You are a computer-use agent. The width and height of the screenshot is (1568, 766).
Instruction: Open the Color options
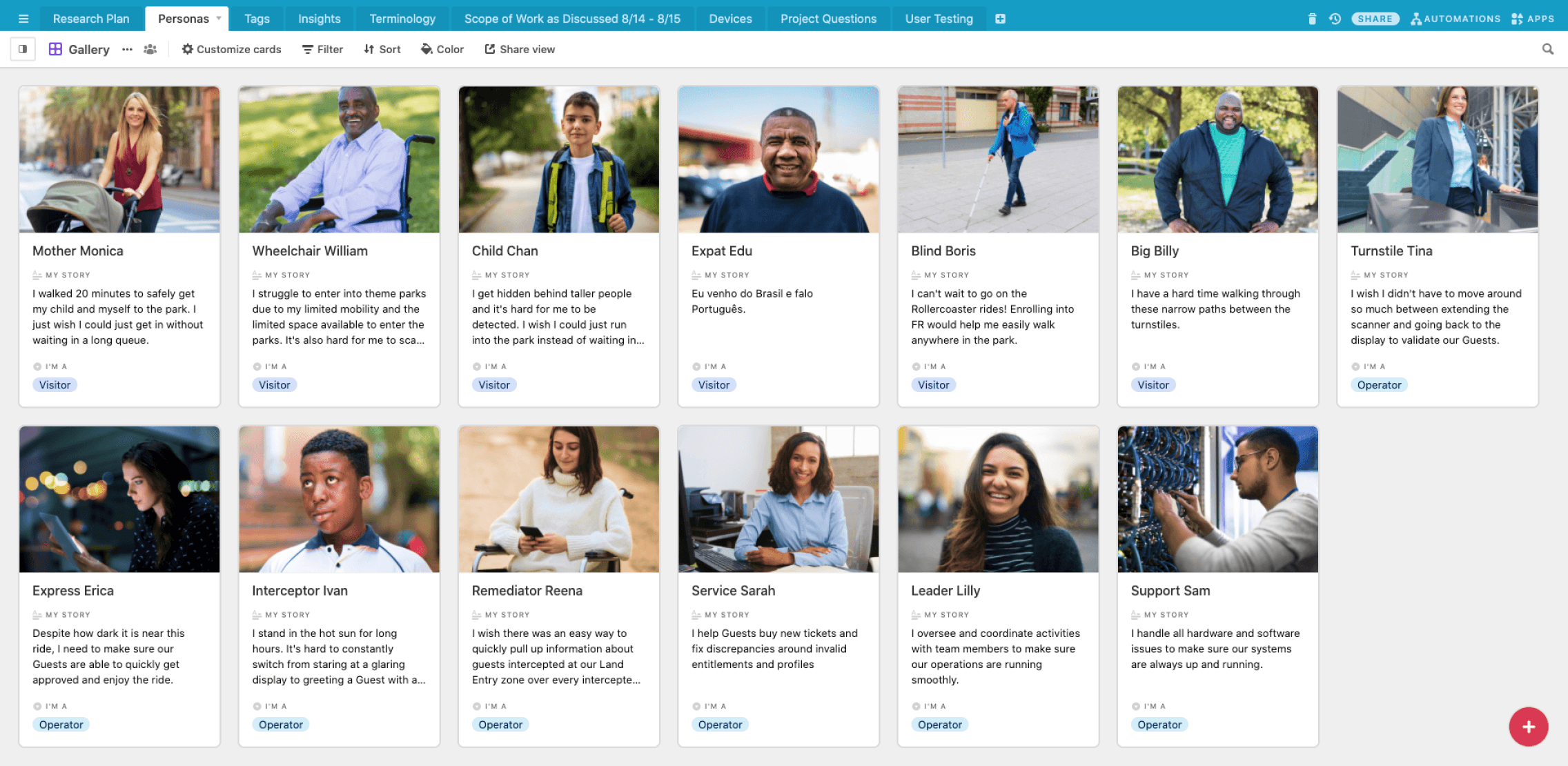tap(442, 49)
